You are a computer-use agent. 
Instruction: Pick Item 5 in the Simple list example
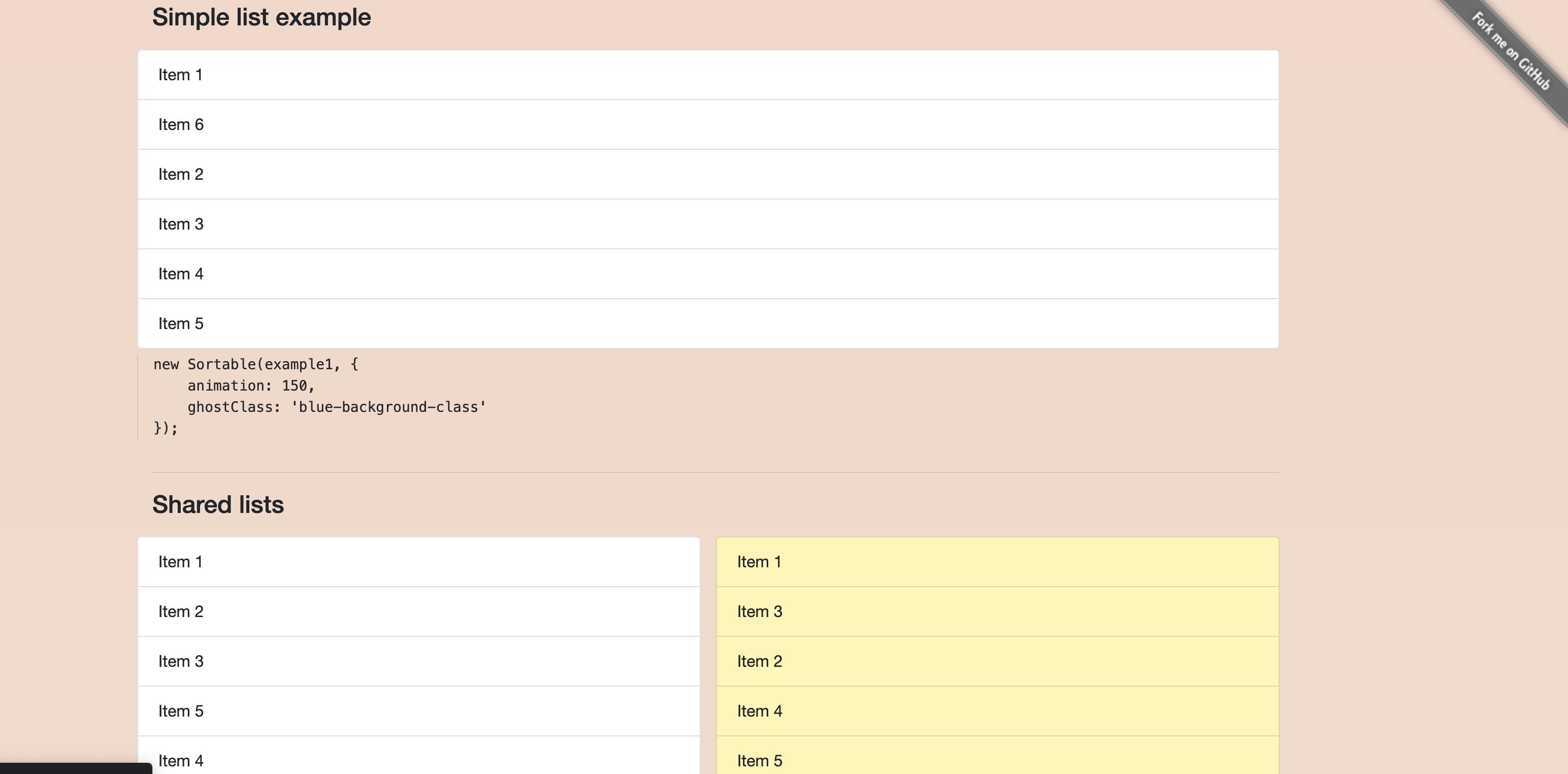click(708, 324)
